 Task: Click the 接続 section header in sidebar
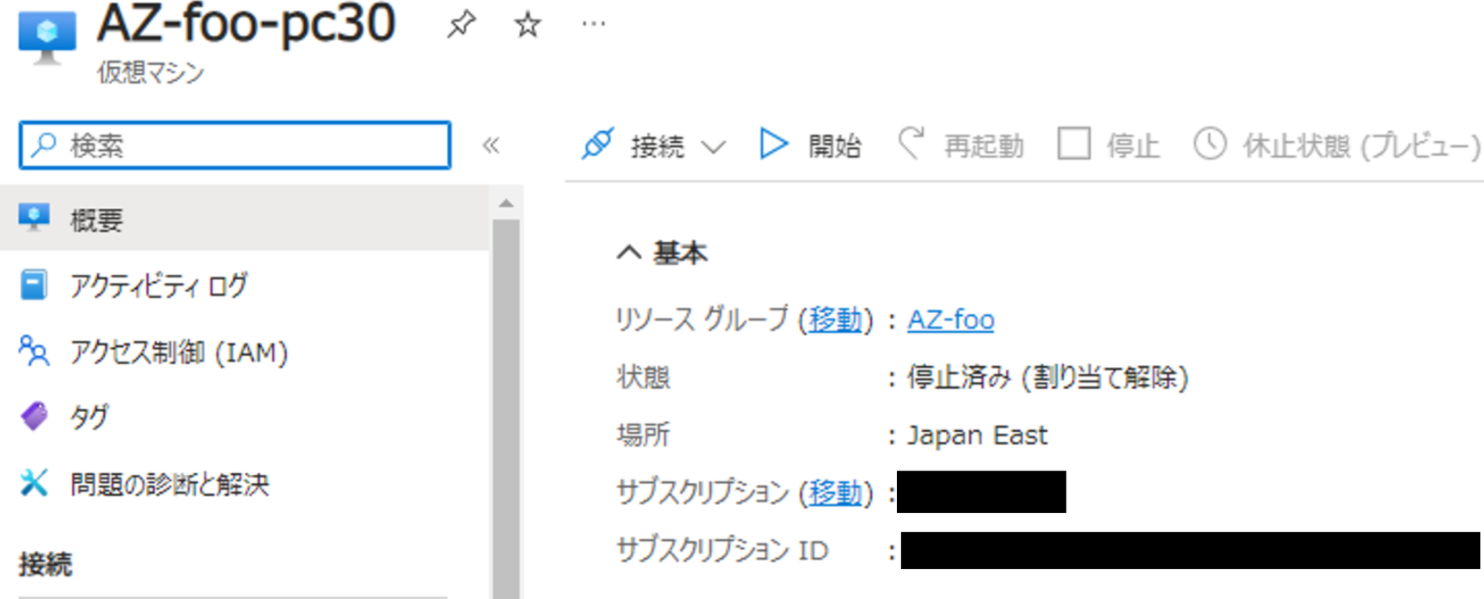(46, 565)
